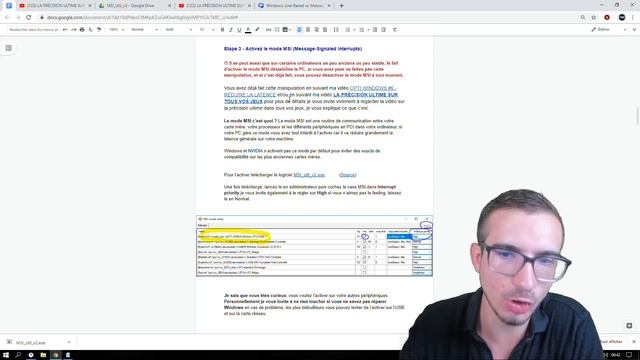Show the document outline panel
Image resolution: width=640 pixels, height=360 pixels.
point(9,48)
